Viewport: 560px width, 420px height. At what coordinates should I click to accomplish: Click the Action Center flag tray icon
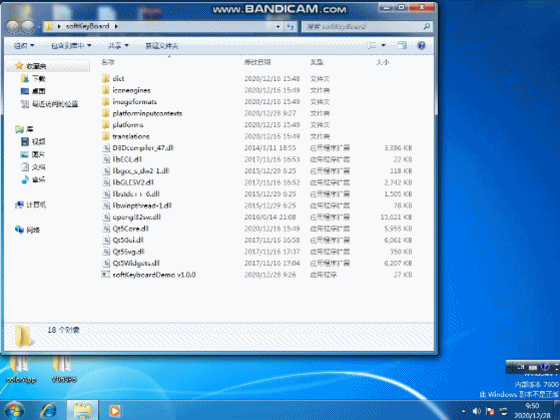(x=490, y=411)
